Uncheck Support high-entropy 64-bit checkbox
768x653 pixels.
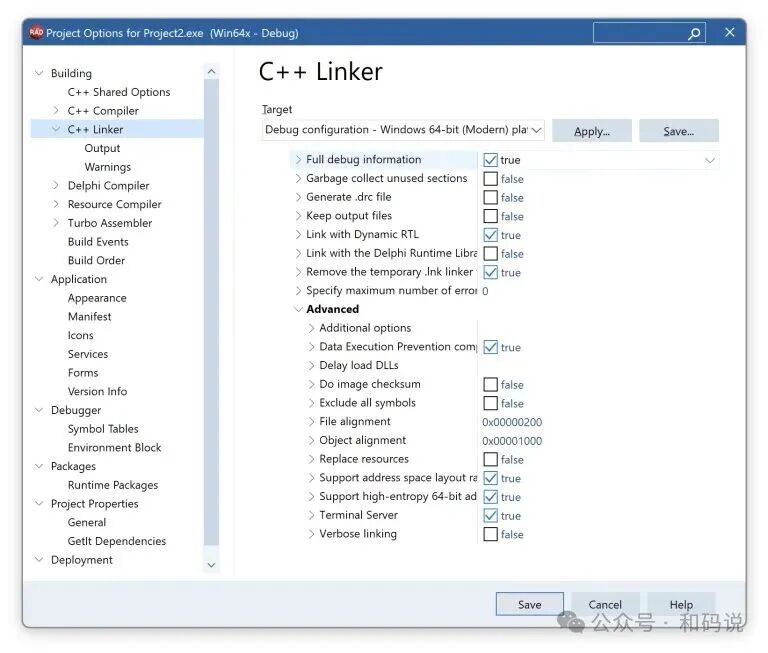(490, 497)
